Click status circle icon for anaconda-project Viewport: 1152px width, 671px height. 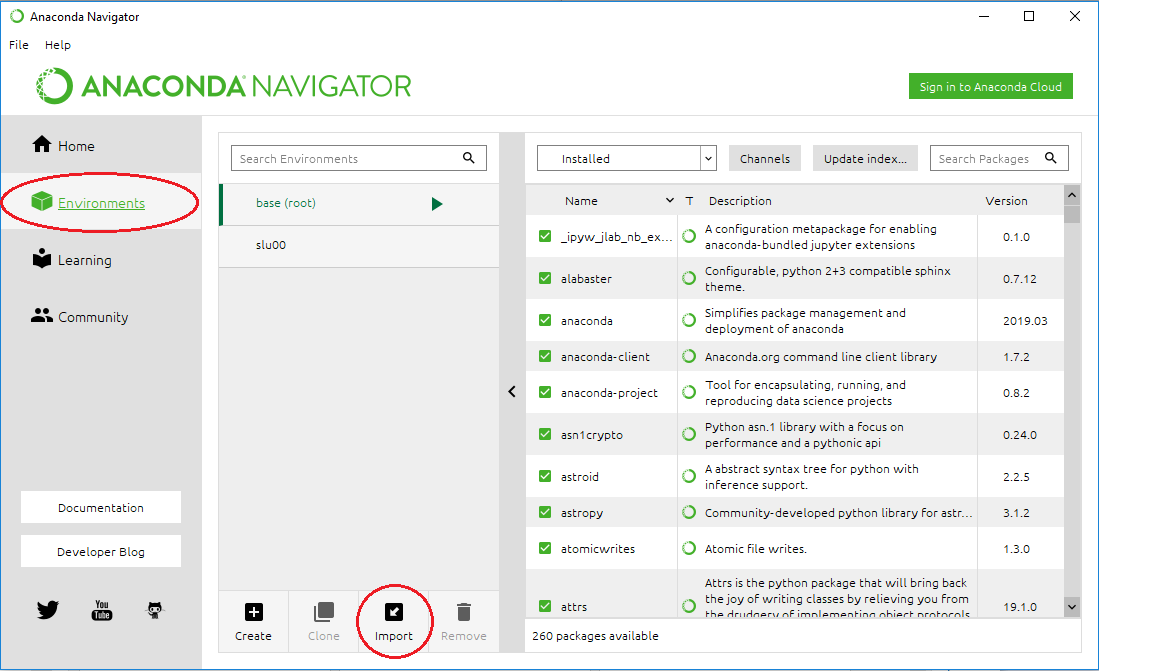689,392
